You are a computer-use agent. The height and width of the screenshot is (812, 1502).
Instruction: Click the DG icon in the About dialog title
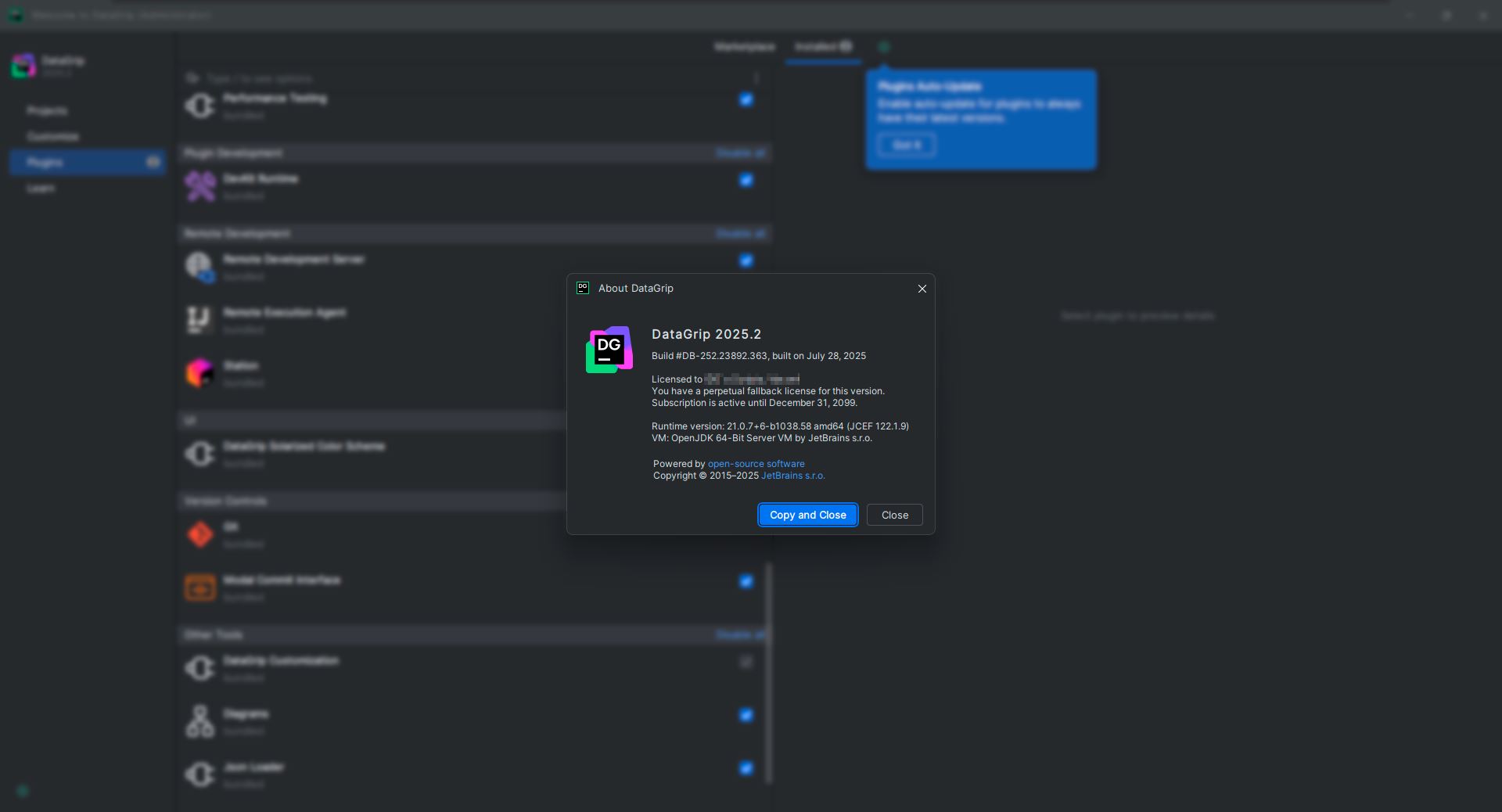click(x=583, y=288)
